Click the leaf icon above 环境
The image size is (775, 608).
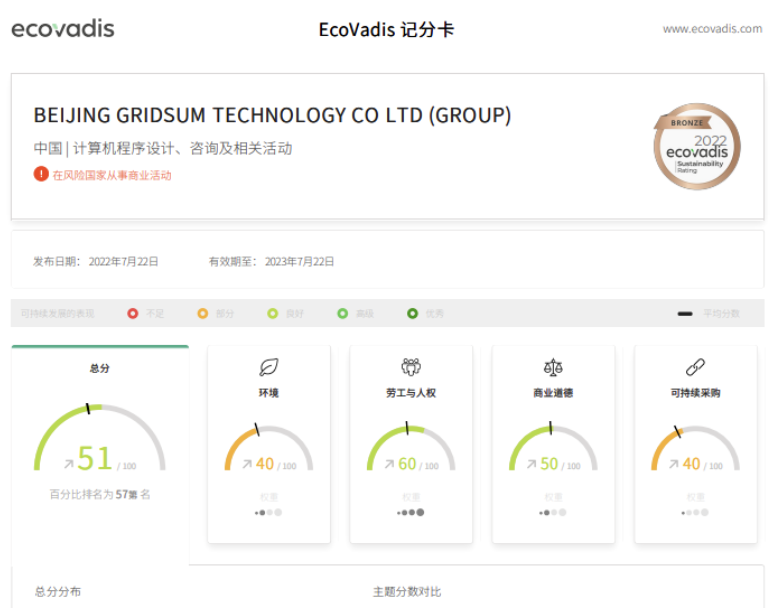point(268,367)
